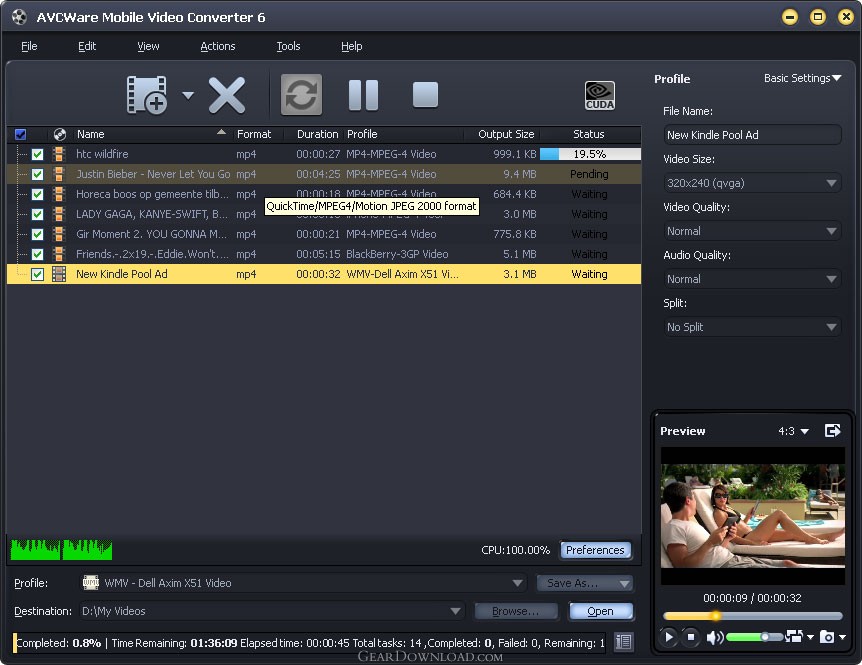This screenshot has width=862, height=665.
Task: Open the Video Quality dropdown
Action: click(752, 231)
